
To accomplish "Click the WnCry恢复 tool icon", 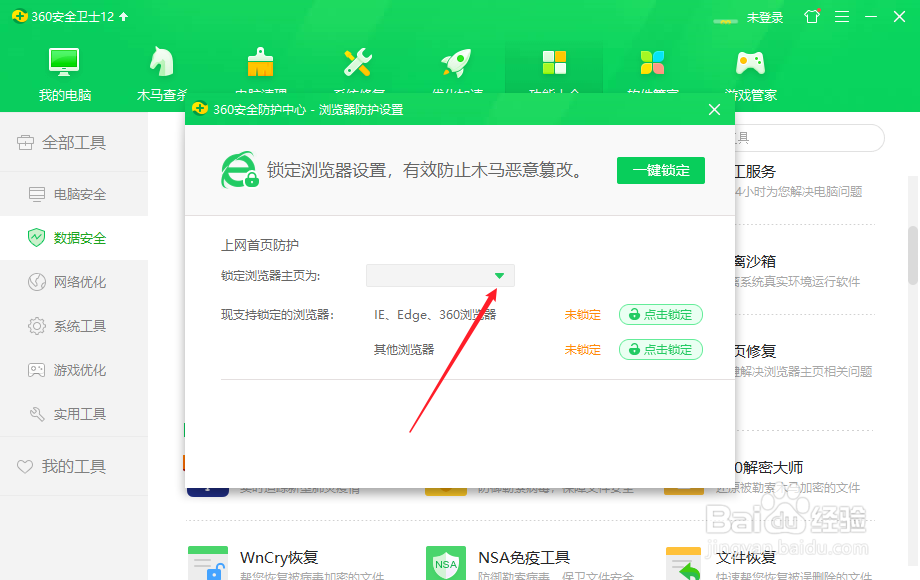I will [x=208, y=563].
